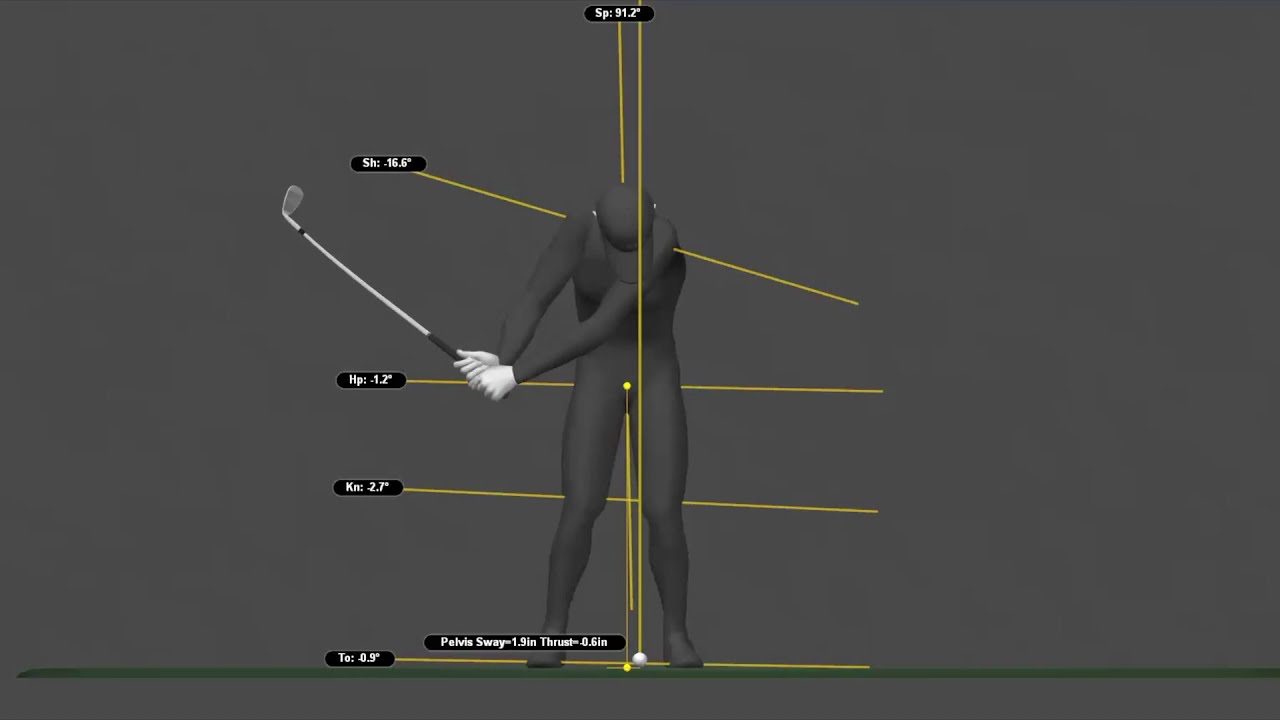
Task: Select the right end of knee line
Action: coord(875,511)
